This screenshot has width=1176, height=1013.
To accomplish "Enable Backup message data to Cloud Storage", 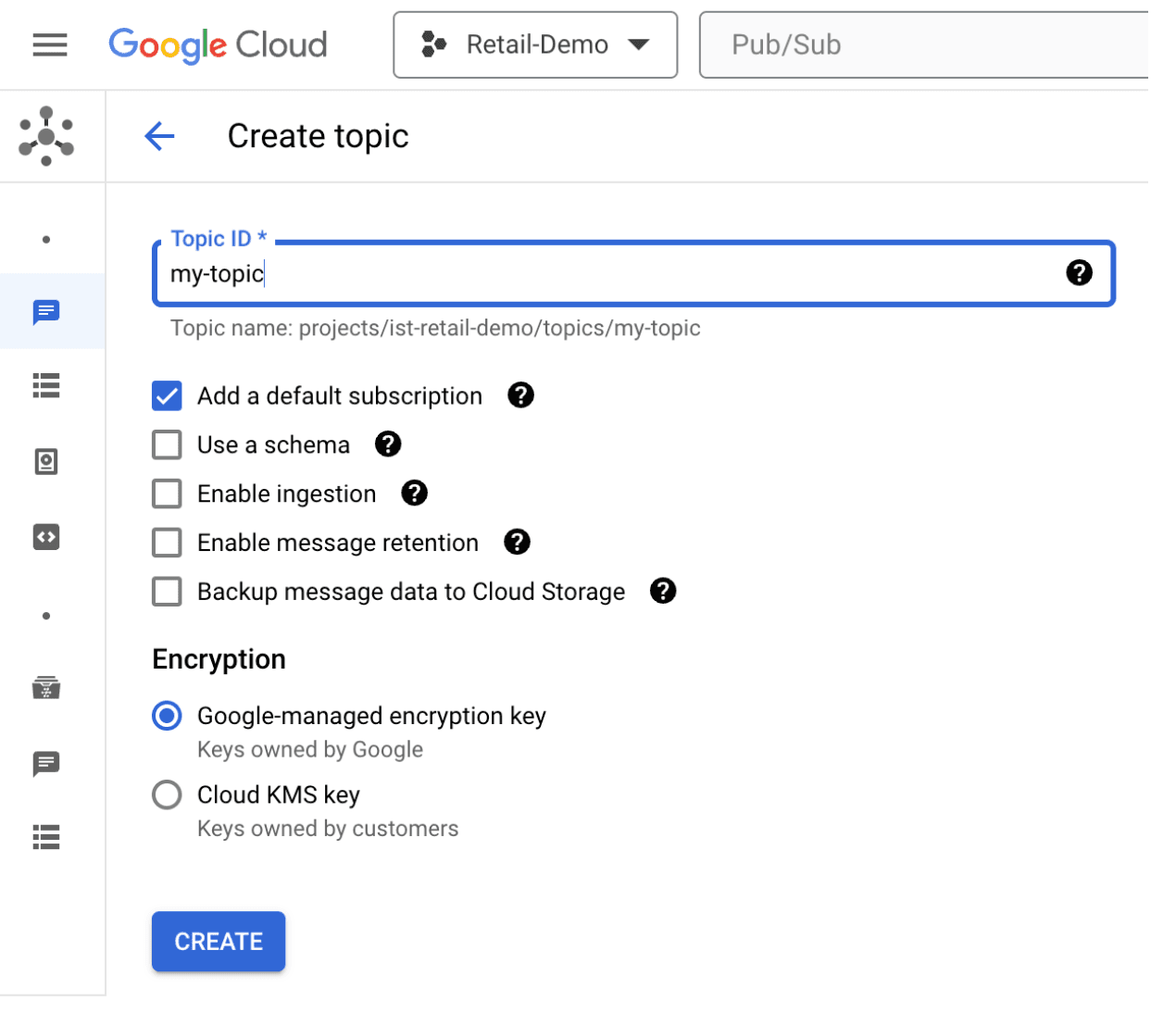I will pyautogui.click(x=167, y=591).
